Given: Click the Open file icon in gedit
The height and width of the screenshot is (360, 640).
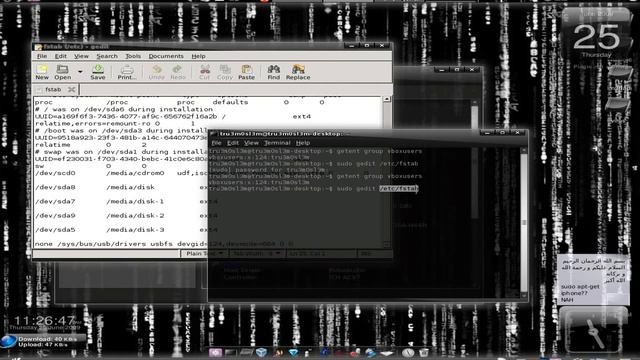Looking at the screenshot, I should click(62, 72).
